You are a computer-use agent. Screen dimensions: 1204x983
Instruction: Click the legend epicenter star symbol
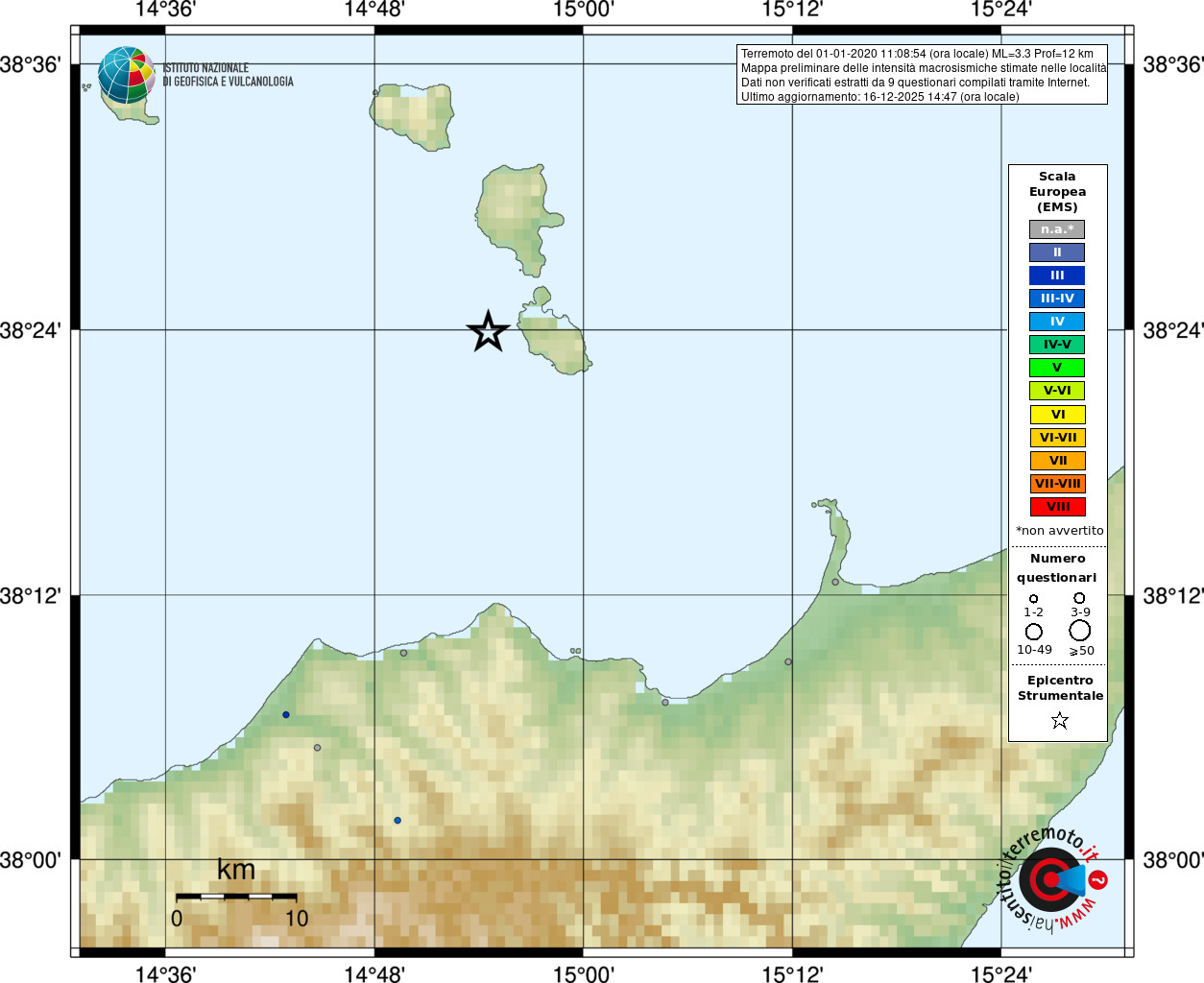pos(1059,720)
